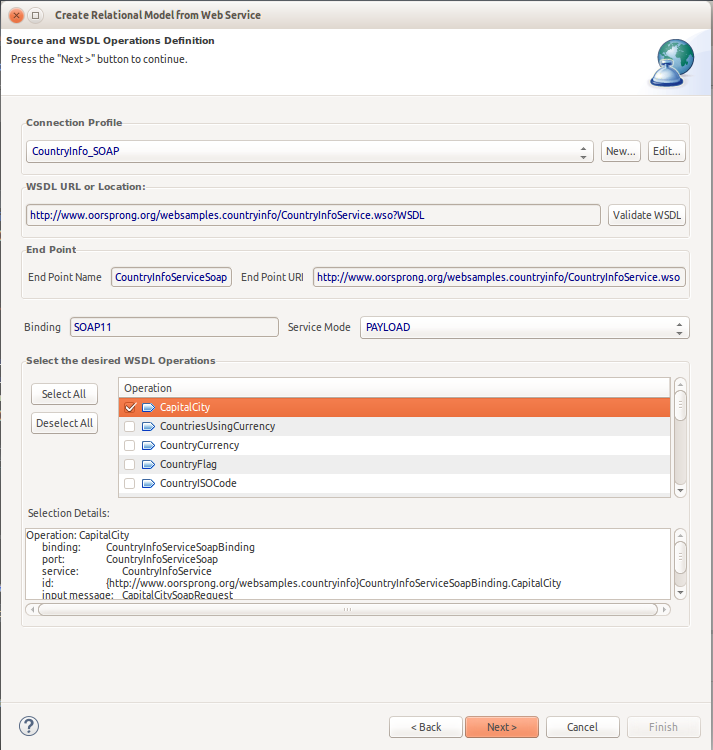This screenshot has height=750, width=713.
Task: Click the Operation column header
Action: (395, 388)
